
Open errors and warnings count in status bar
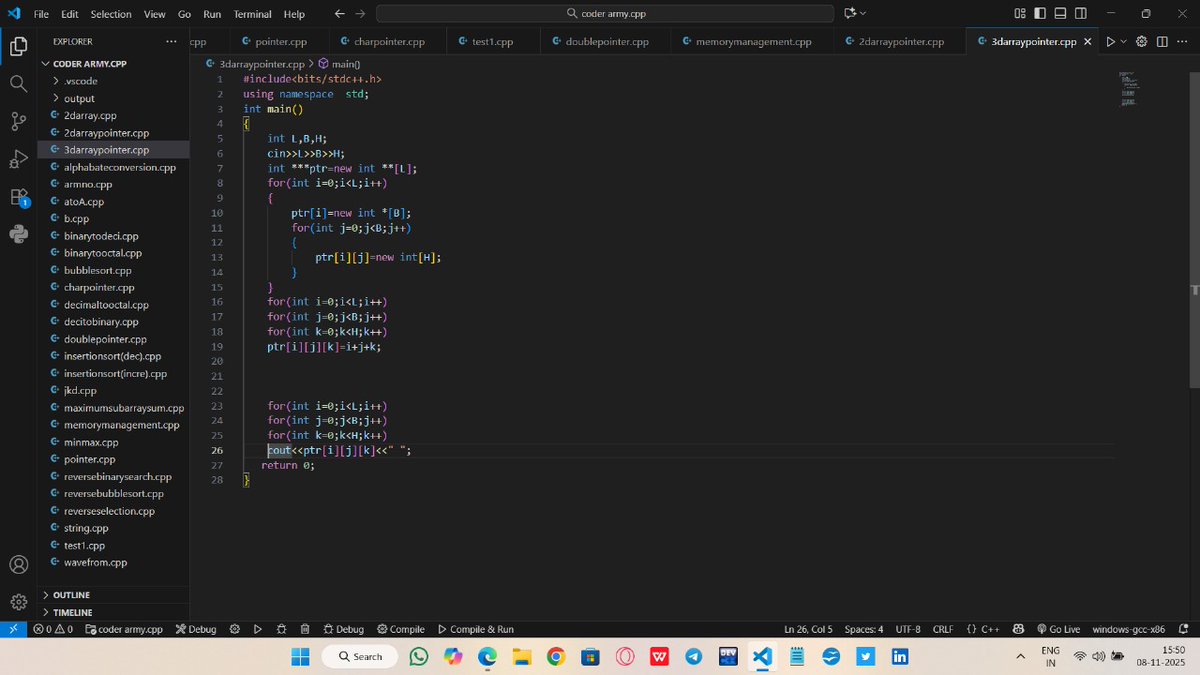coord(52,629)
